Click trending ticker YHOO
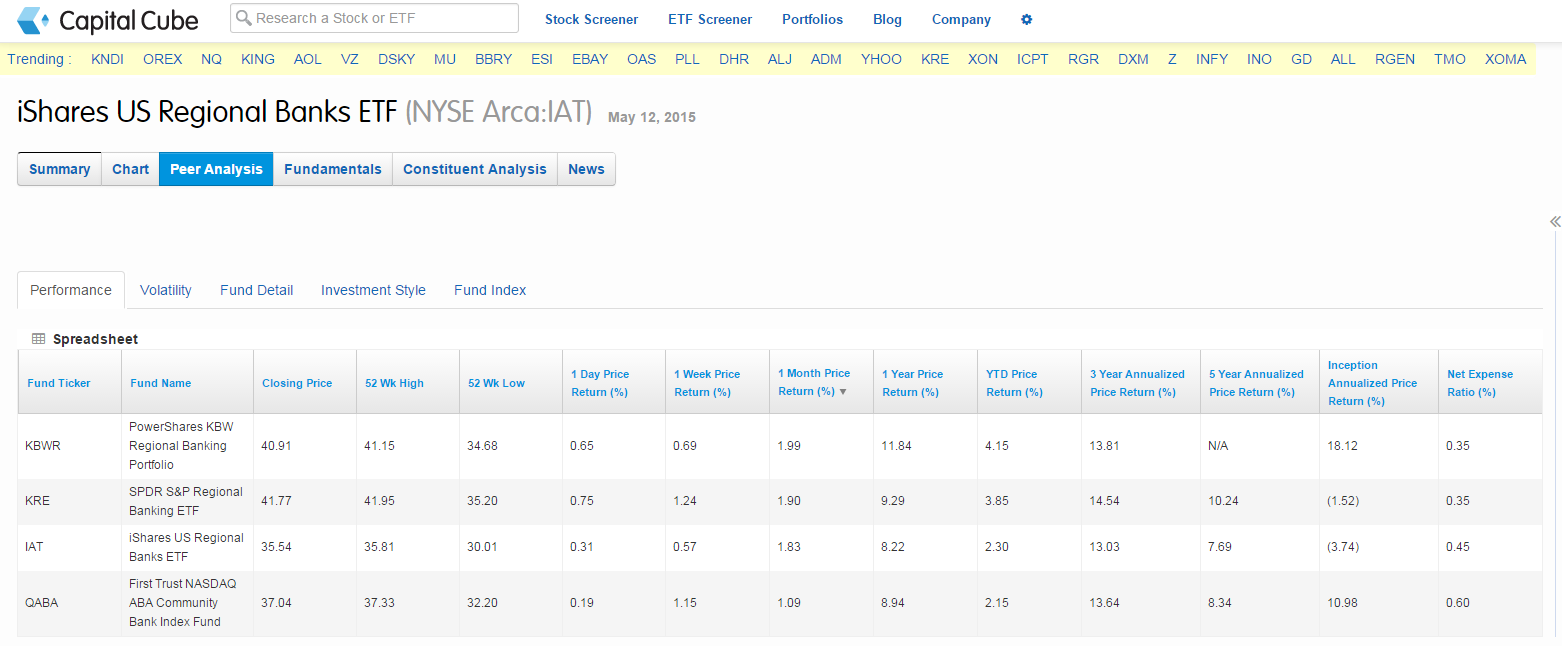The image size is (1562, 646). click(x=881, y=59)
